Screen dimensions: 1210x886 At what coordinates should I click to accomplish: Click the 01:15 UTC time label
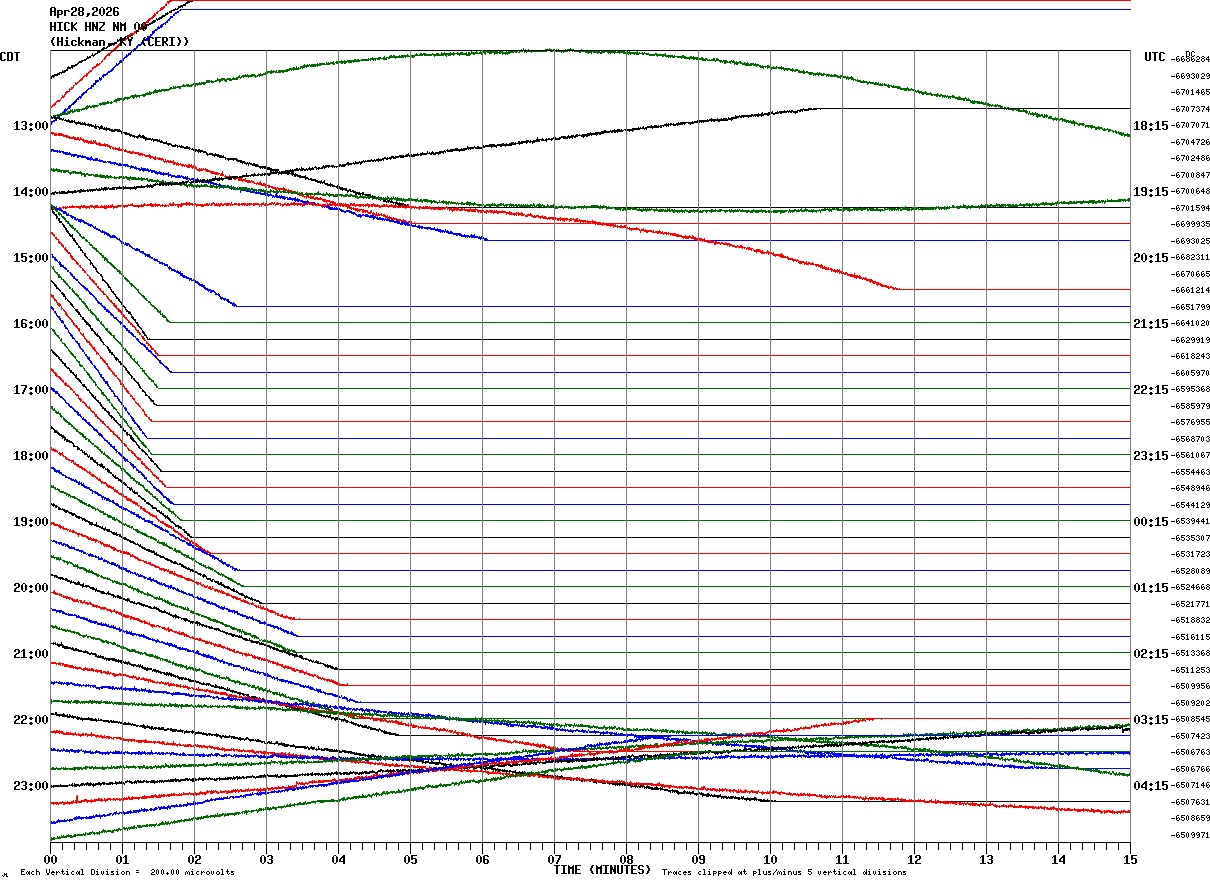coord(1151,588)
